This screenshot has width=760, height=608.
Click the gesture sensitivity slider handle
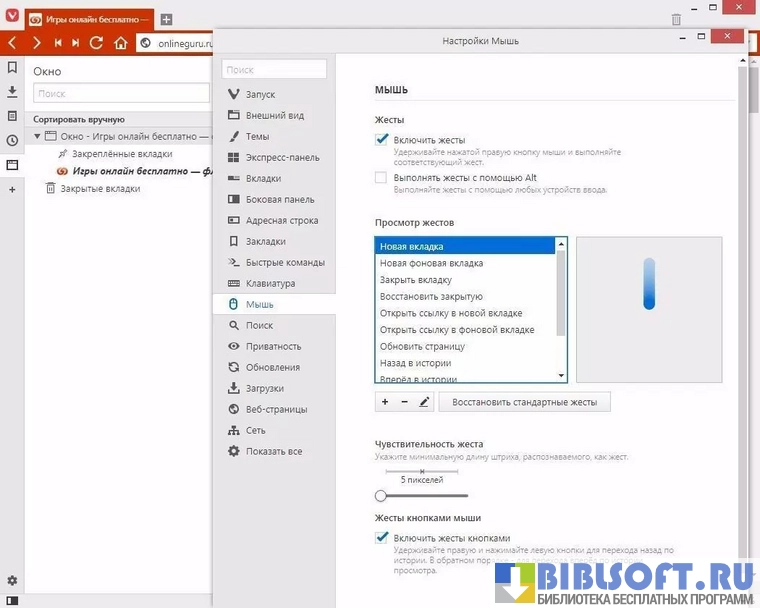coord(381,495)
